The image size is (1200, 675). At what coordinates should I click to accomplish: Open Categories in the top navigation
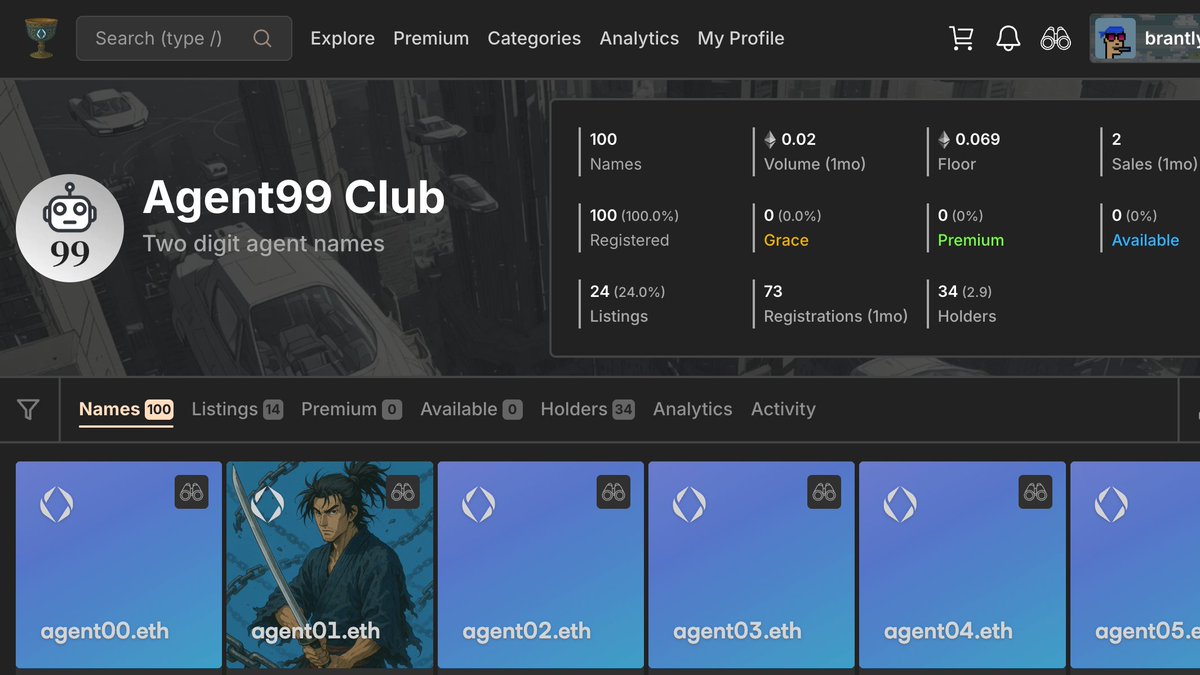click(534, 38)
